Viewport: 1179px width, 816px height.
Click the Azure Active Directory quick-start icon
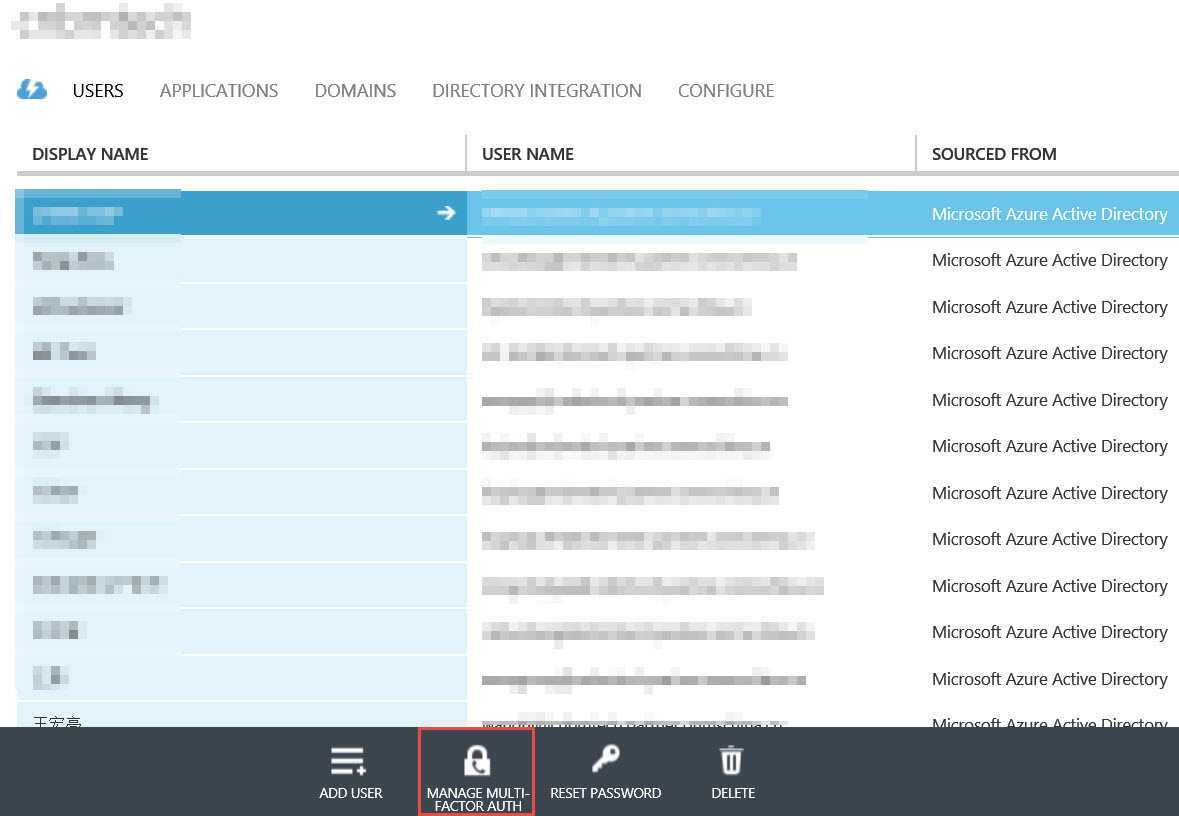[32, 89]
